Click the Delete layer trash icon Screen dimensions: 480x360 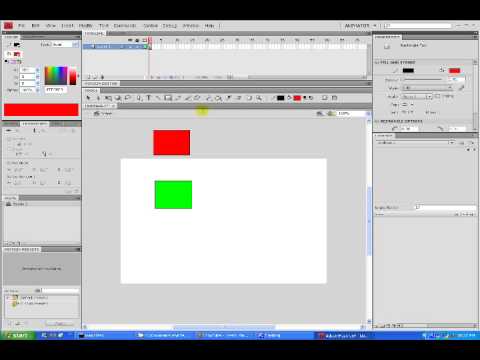tap(102, 77)
